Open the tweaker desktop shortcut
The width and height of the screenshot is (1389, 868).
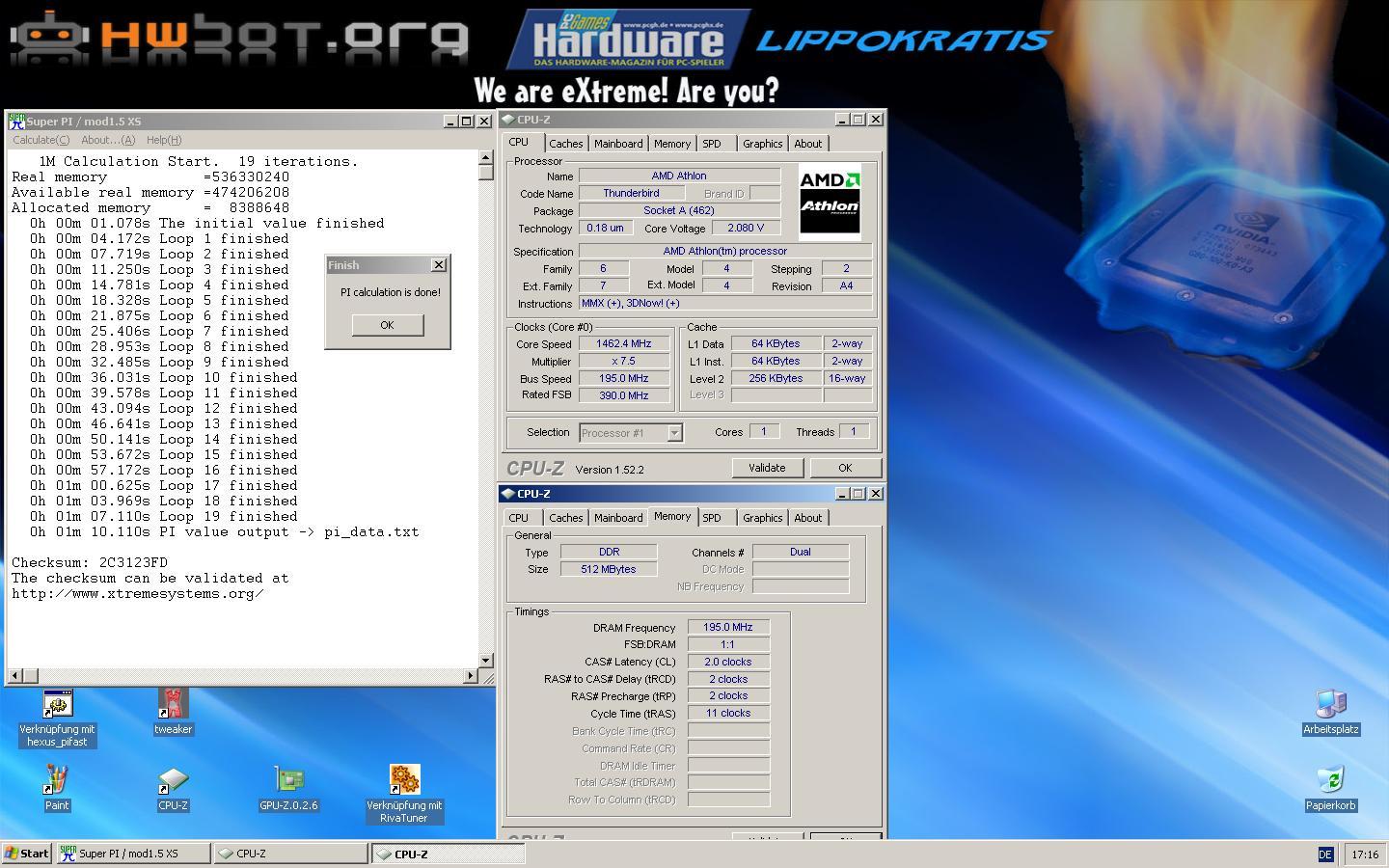173,705
